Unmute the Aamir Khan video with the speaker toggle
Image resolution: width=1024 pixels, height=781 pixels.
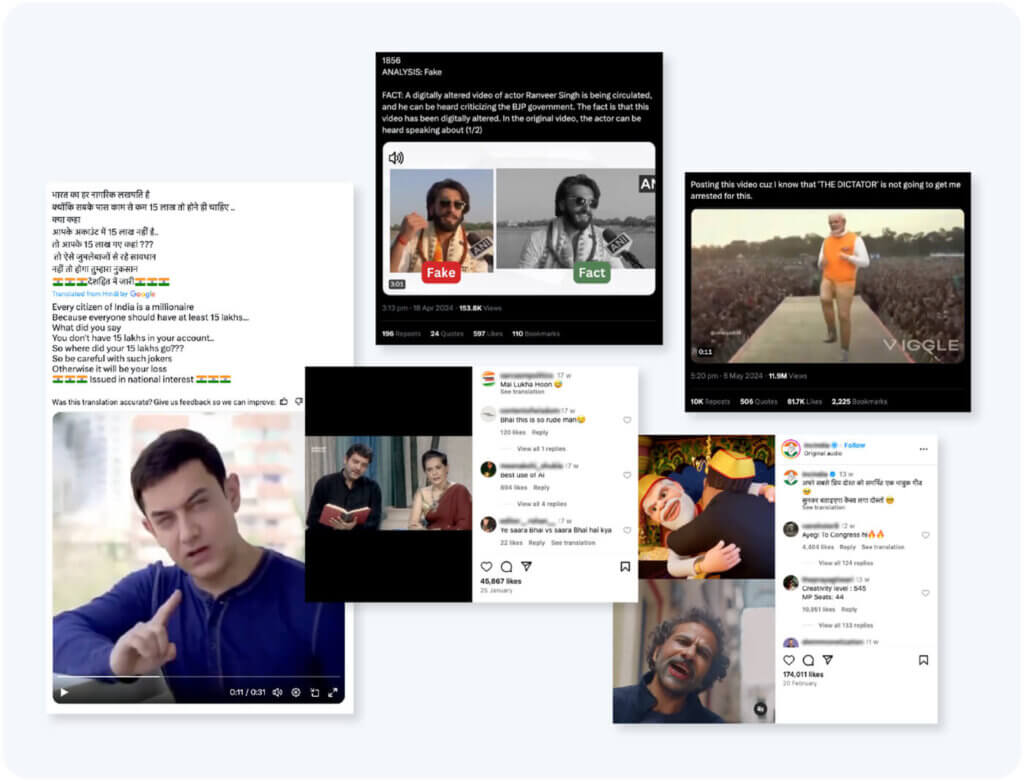click(x=276, y=692)
